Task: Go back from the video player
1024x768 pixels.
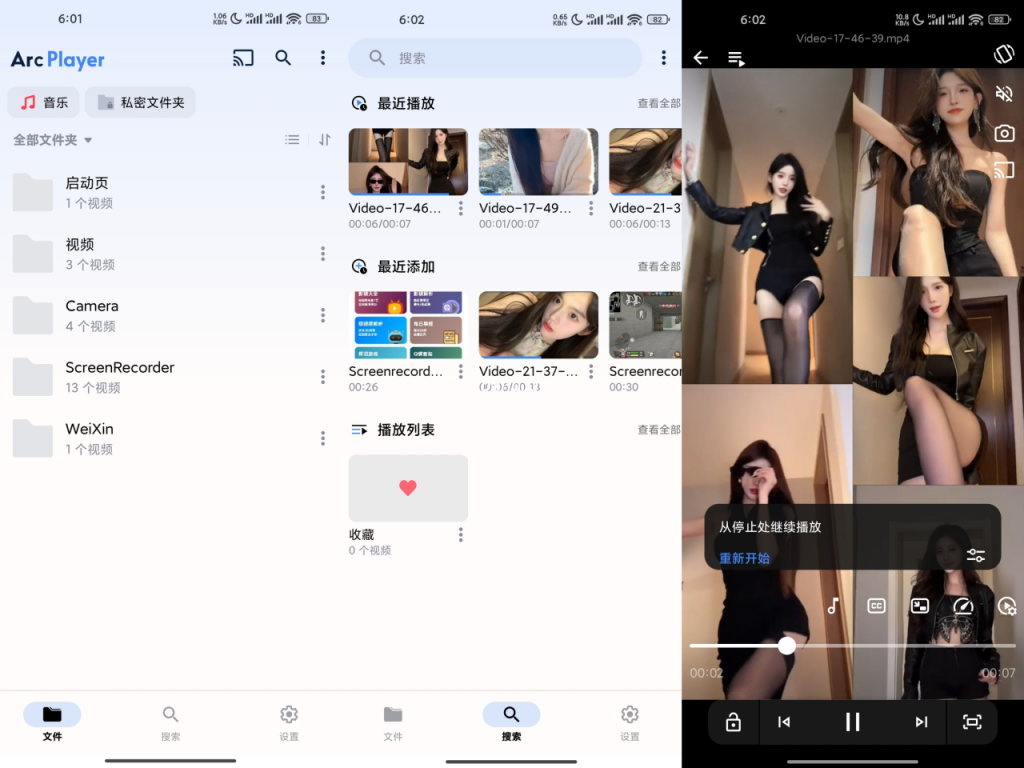Action: click(701, 58)
